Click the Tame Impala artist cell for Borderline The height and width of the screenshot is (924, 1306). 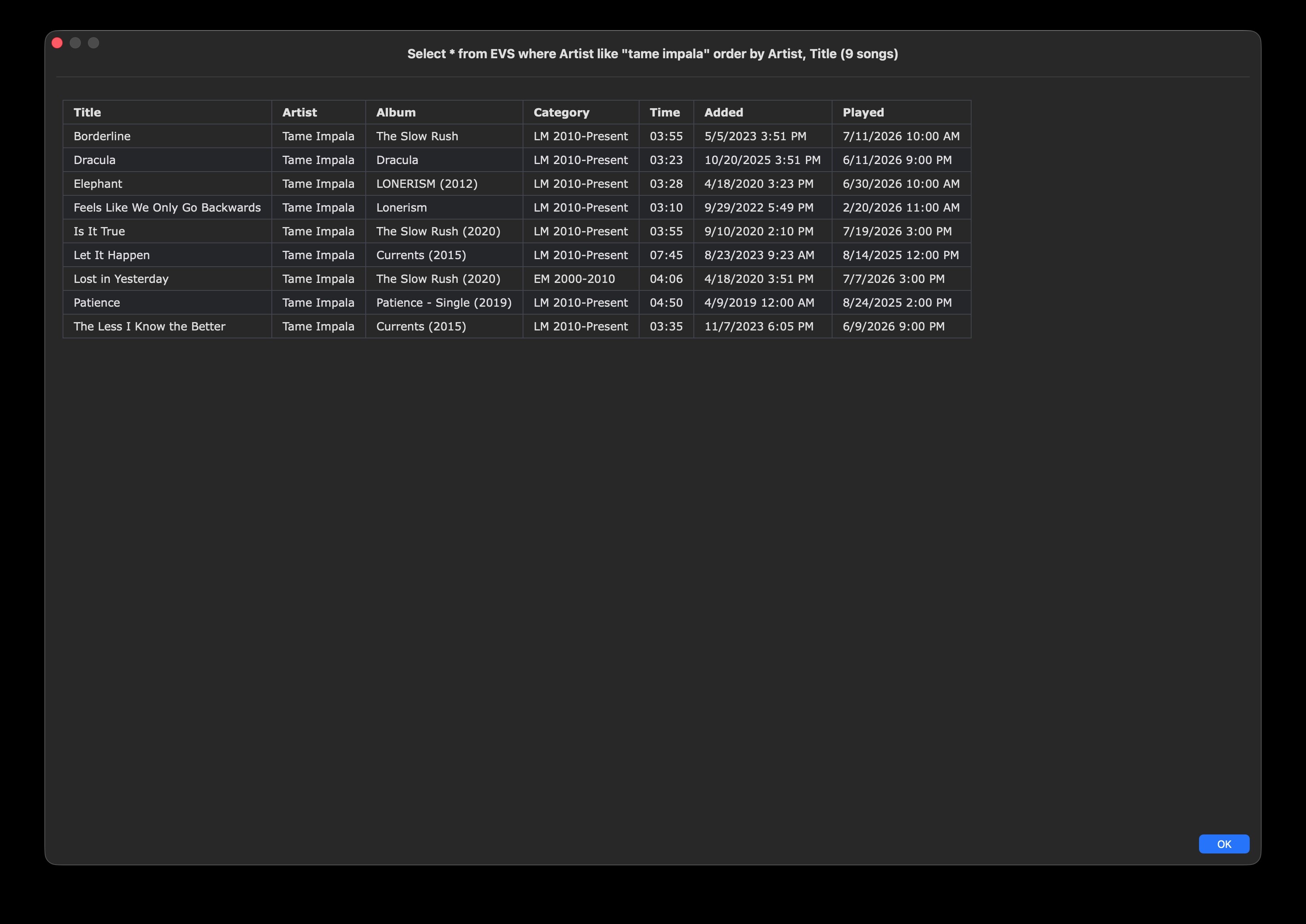(x=319, y=136)
